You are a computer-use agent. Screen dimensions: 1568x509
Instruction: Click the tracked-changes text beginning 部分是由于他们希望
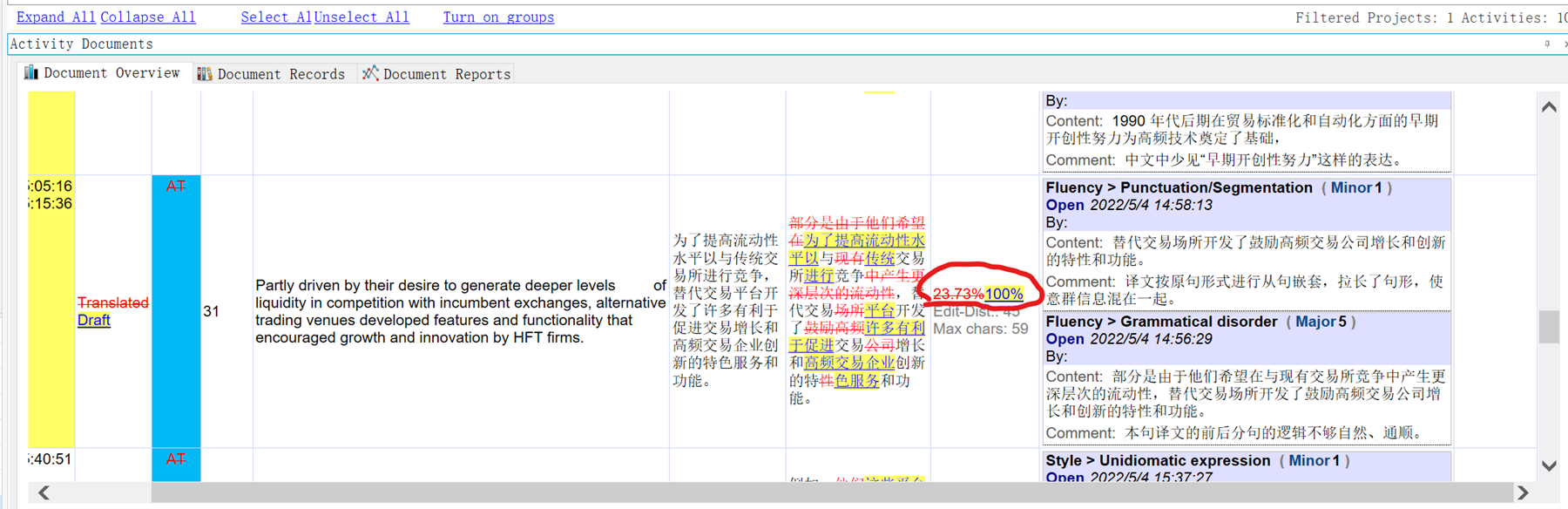857,310
